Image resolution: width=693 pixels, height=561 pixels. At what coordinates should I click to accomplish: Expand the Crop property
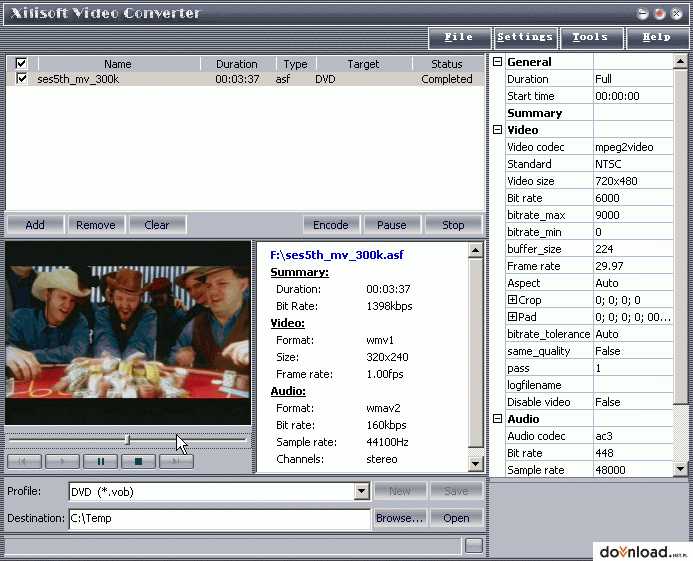coord(512,300)
